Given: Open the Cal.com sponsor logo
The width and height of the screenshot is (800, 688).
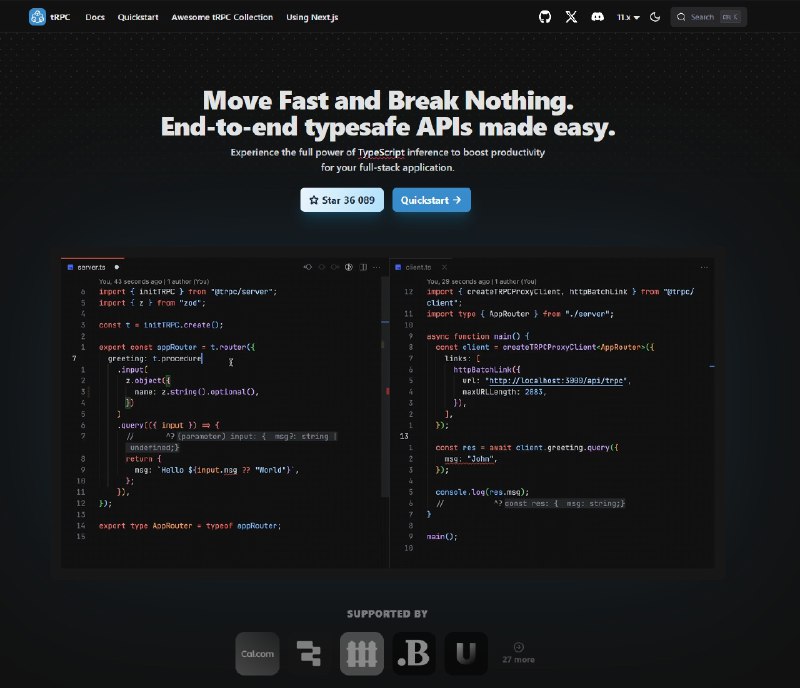Looking at the screenshot, I should pos(257,654).
